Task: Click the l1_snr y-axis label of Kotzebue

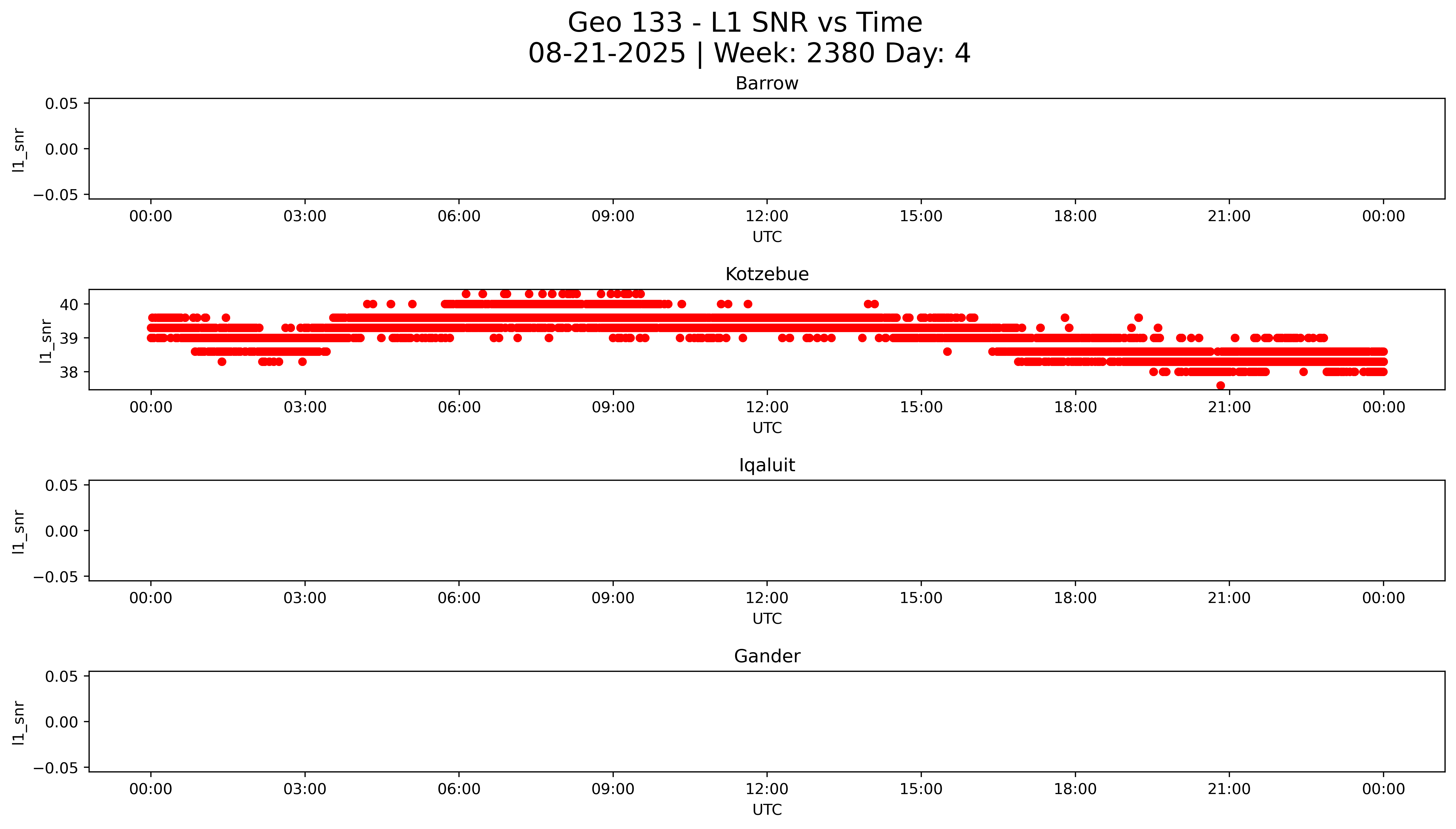Action: point(46,341)
